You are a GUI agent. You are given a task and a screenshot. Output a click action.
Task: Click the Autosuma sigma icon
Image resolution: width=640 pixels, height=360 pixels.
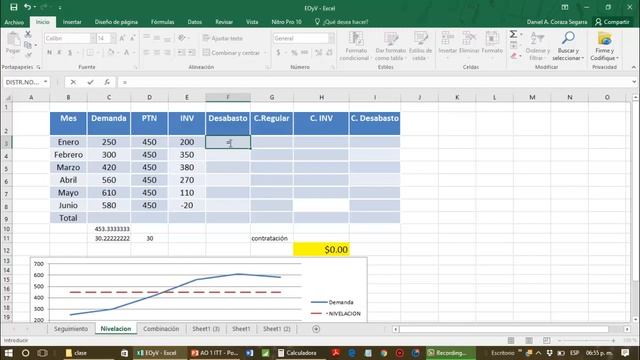click(x=513, y=34)
